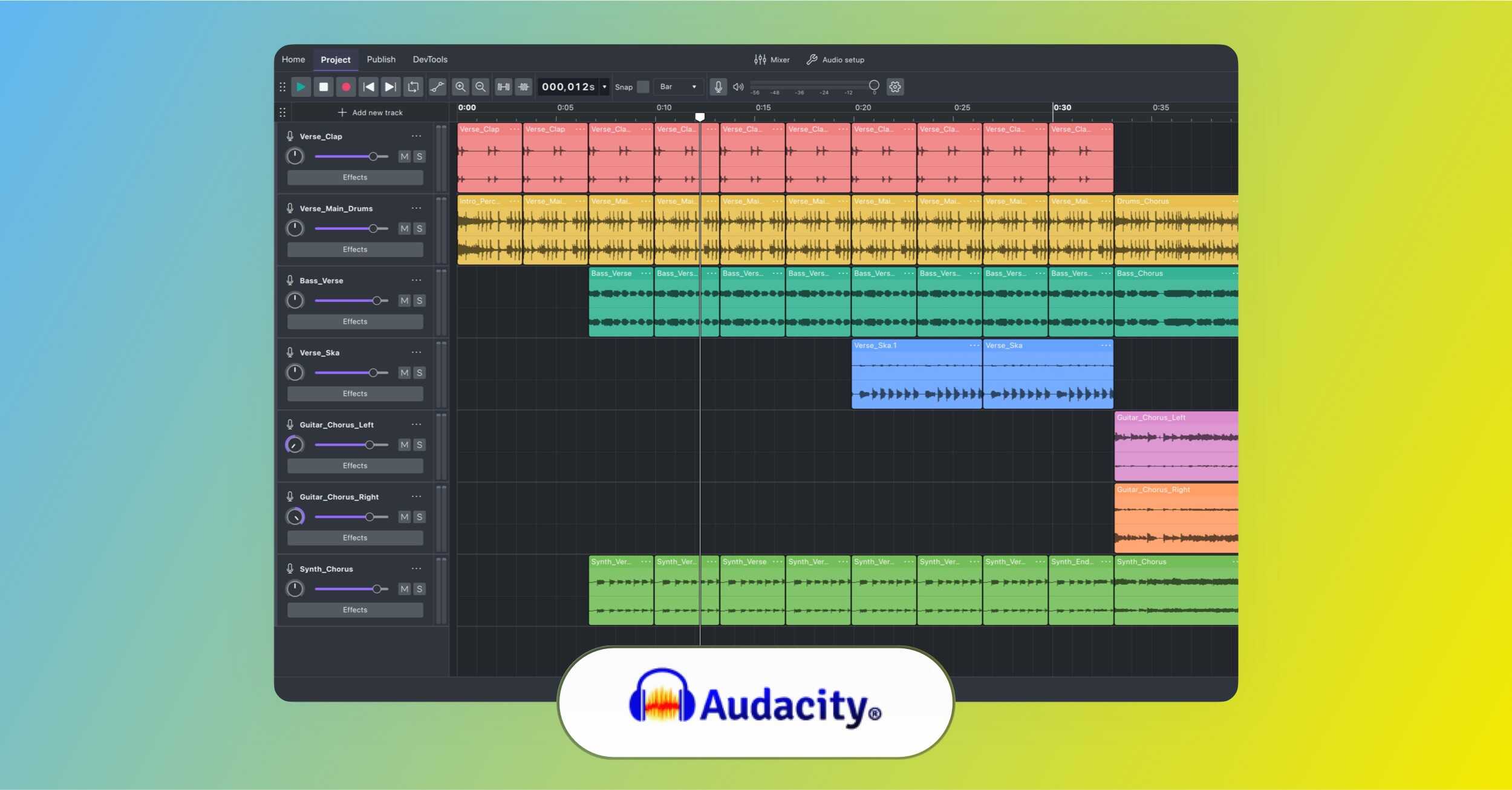Screen dimensions: 1512x790
Task: Click the playhead marker on the timeline ruler
Action: [x=700, y=117]
